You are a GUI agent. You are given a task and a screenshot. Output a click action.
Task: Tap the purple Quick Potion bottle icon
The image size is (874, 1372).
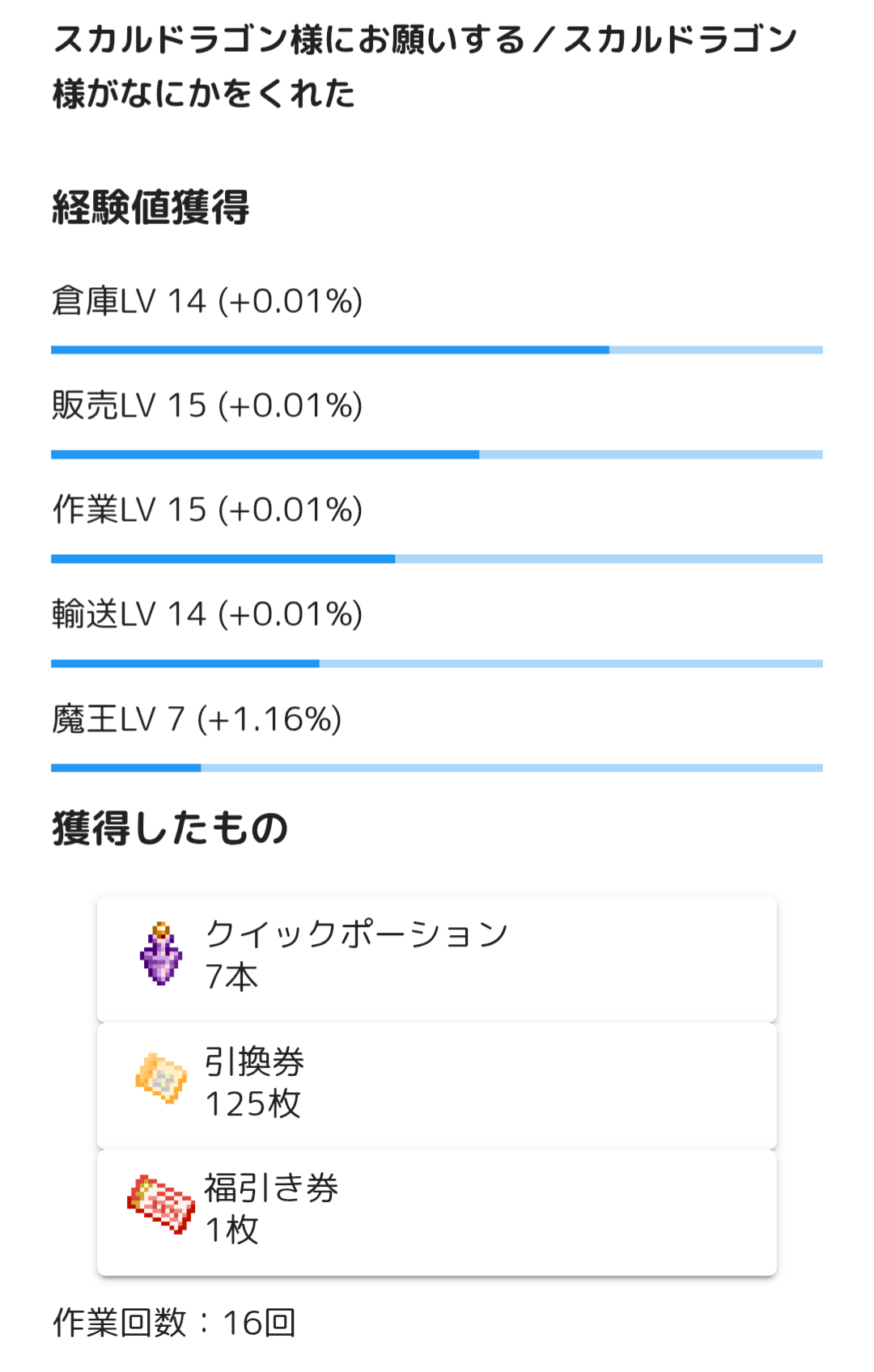(x=161, y=955)
